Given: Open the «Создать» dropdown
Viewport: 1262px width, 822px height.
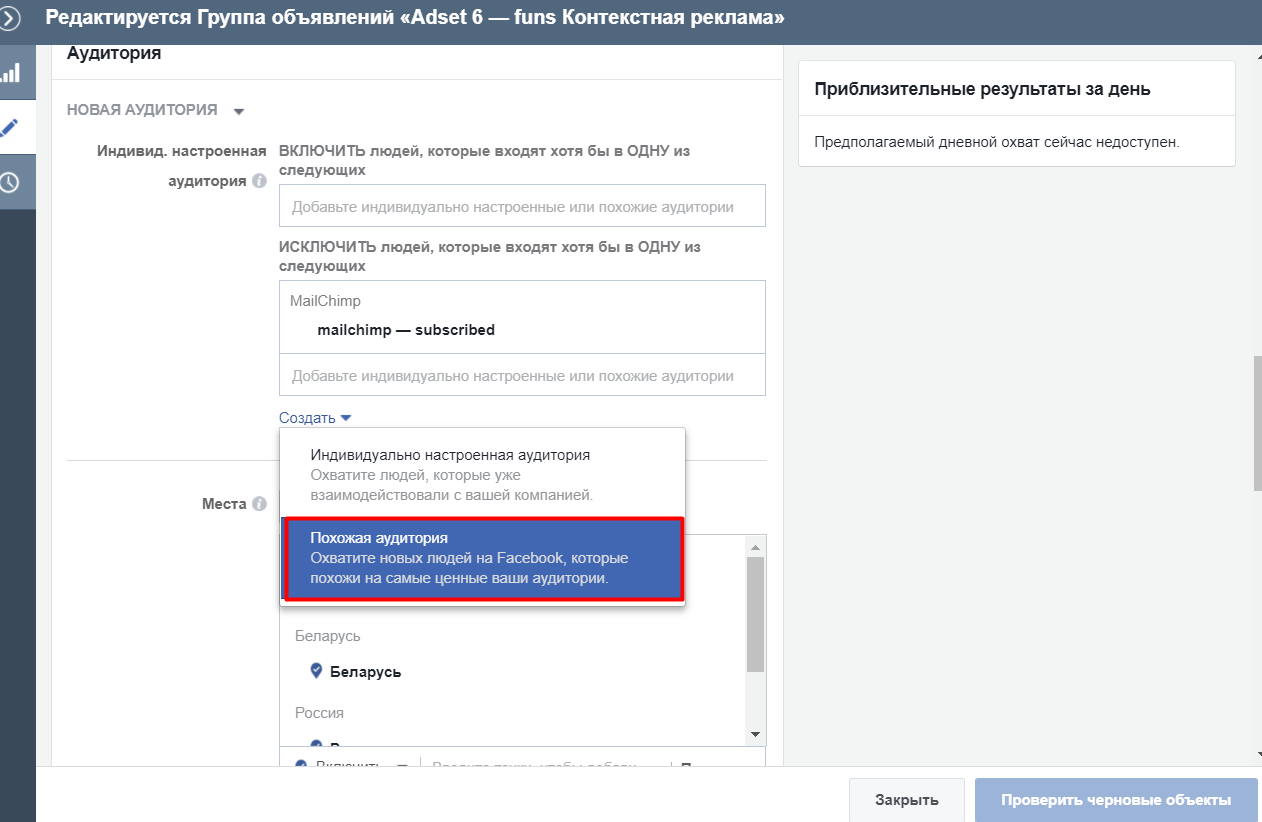Looking at the screenshot, I should (x=315, y=417).
